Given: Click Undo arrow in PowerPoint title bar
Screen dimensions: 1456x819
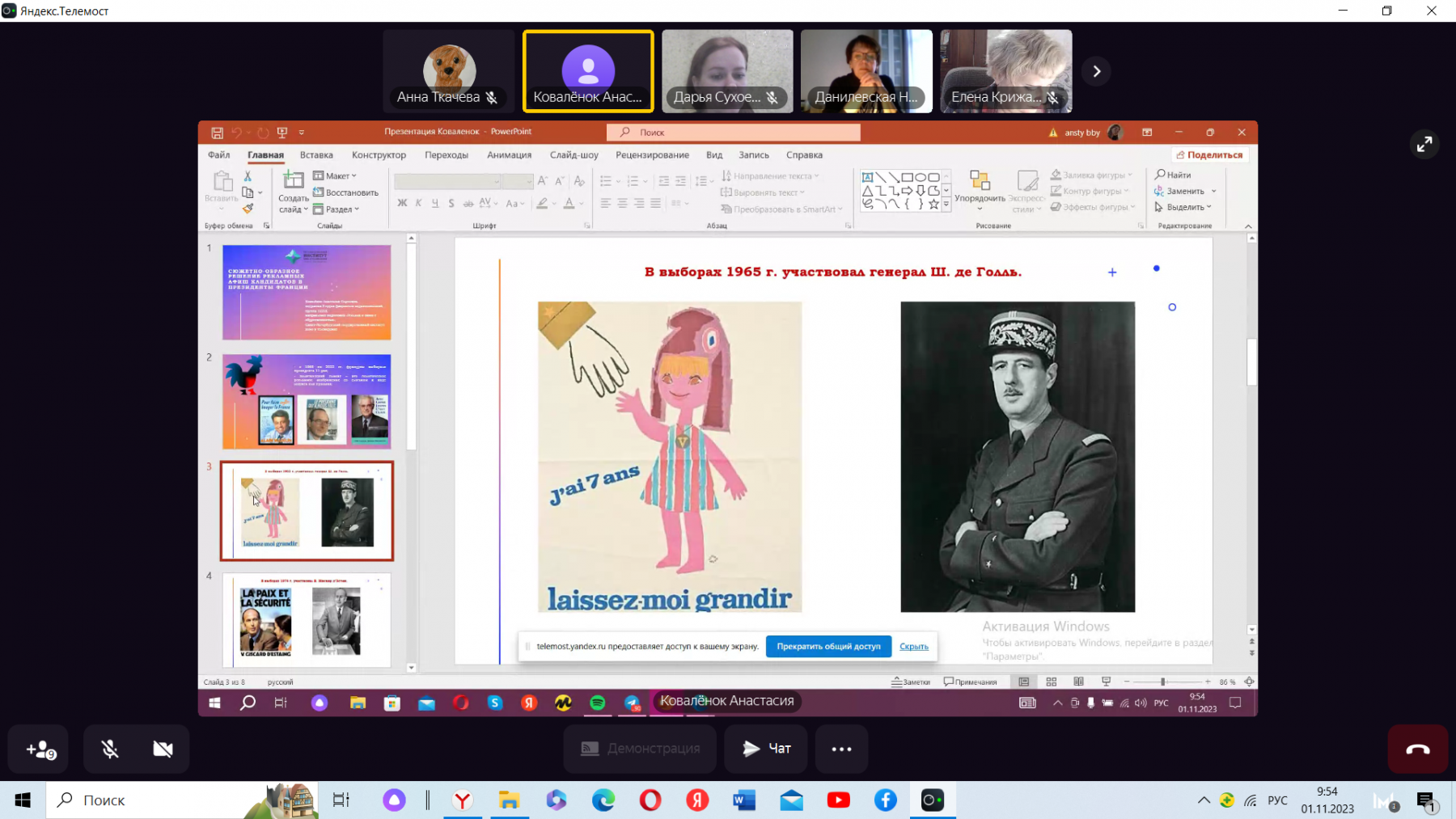Looking at the screenshot, I should (236, 133).
